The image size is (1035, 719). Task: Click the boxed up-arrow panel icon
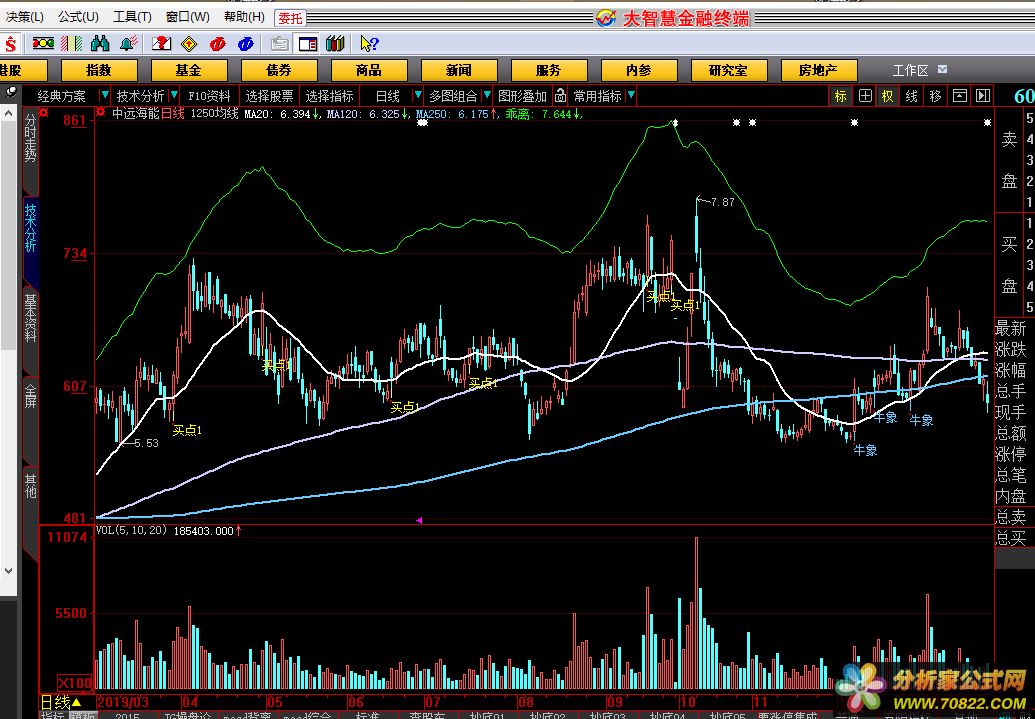960,96
